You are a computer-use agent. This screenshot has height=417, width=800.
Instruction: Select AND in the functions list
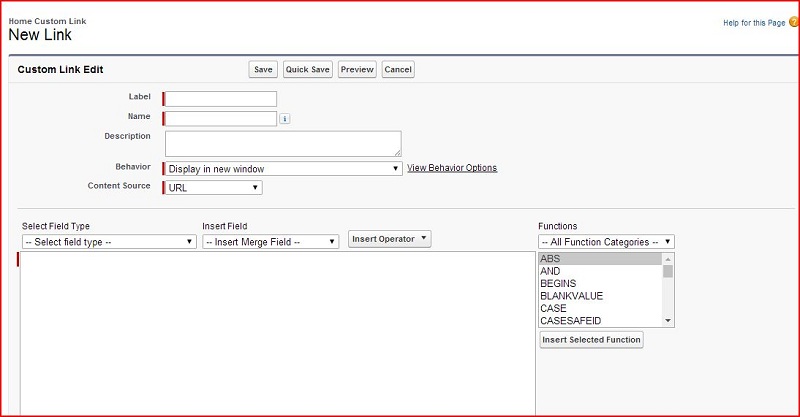click(x=600, y=271)
